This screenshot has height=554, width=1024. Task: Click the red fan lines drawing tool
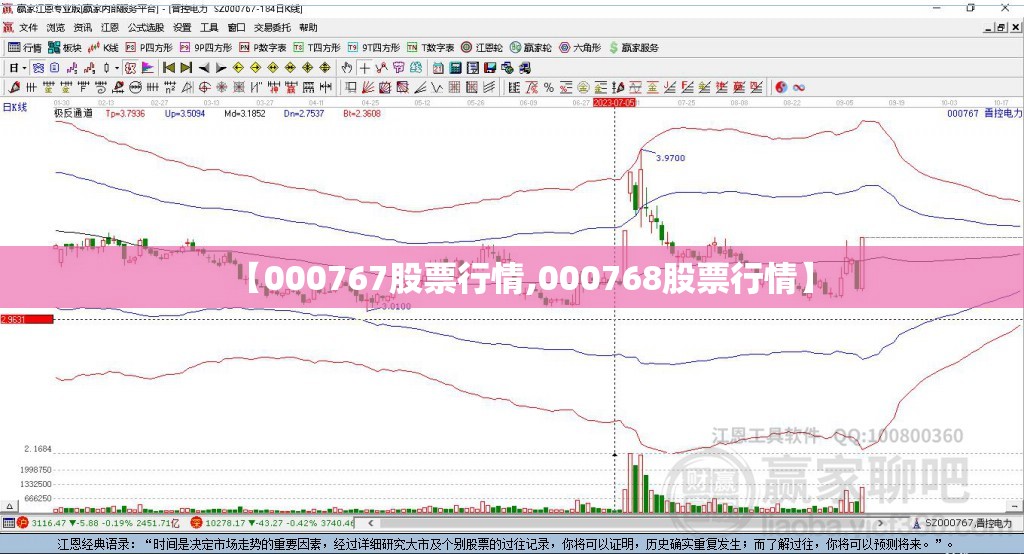(x=368, y=88)
